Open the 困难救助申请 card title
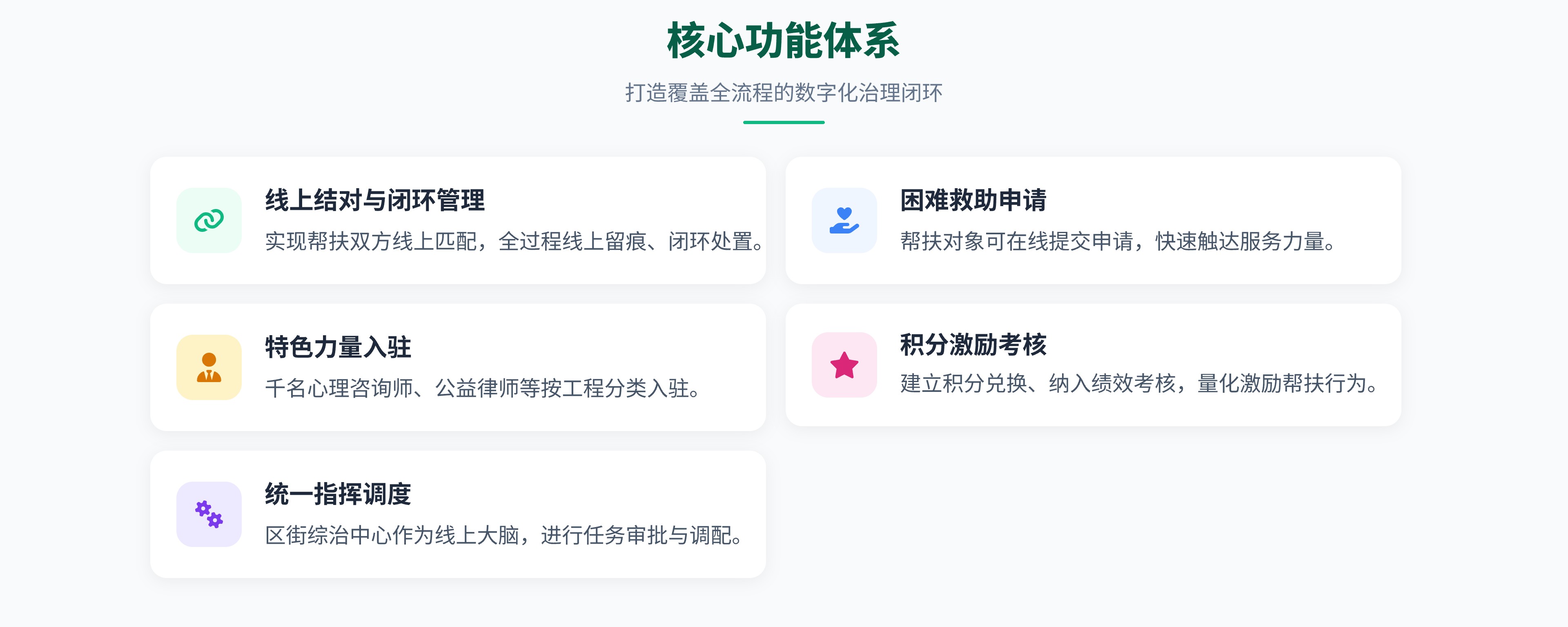Screen dimensions: 1568x627 click(973, 200)
